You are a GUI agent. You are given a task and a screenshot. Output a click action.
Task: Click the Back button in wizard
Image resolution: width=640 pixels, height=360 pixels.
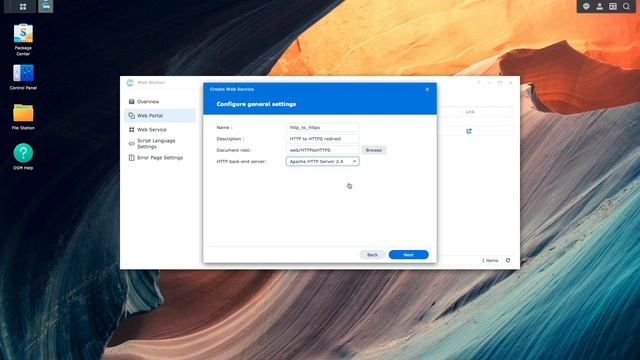[x=372, y=255]
